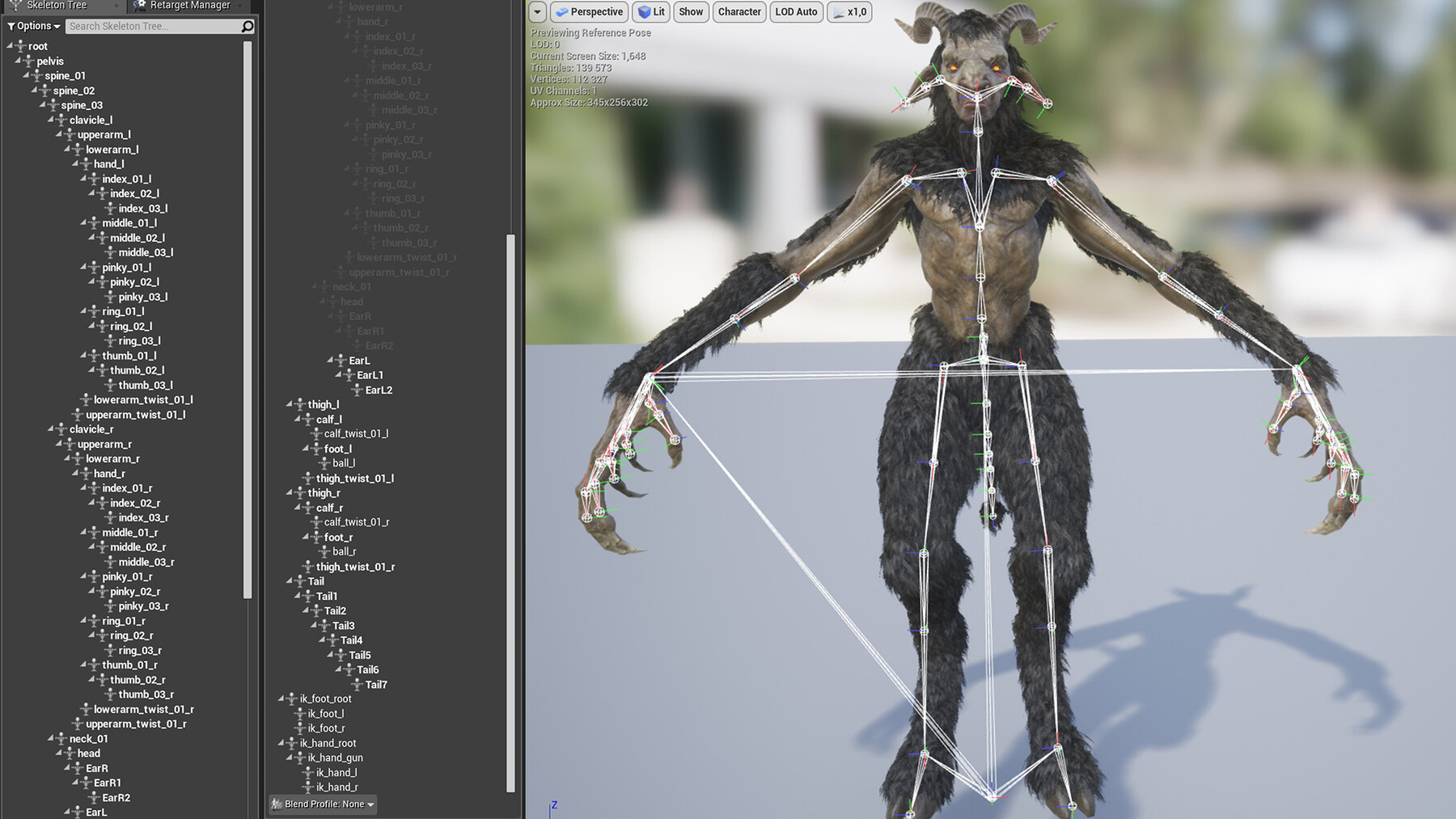Open the Blend Profile: None combo box
The image size is (1456, 819).
coord(322,804)
